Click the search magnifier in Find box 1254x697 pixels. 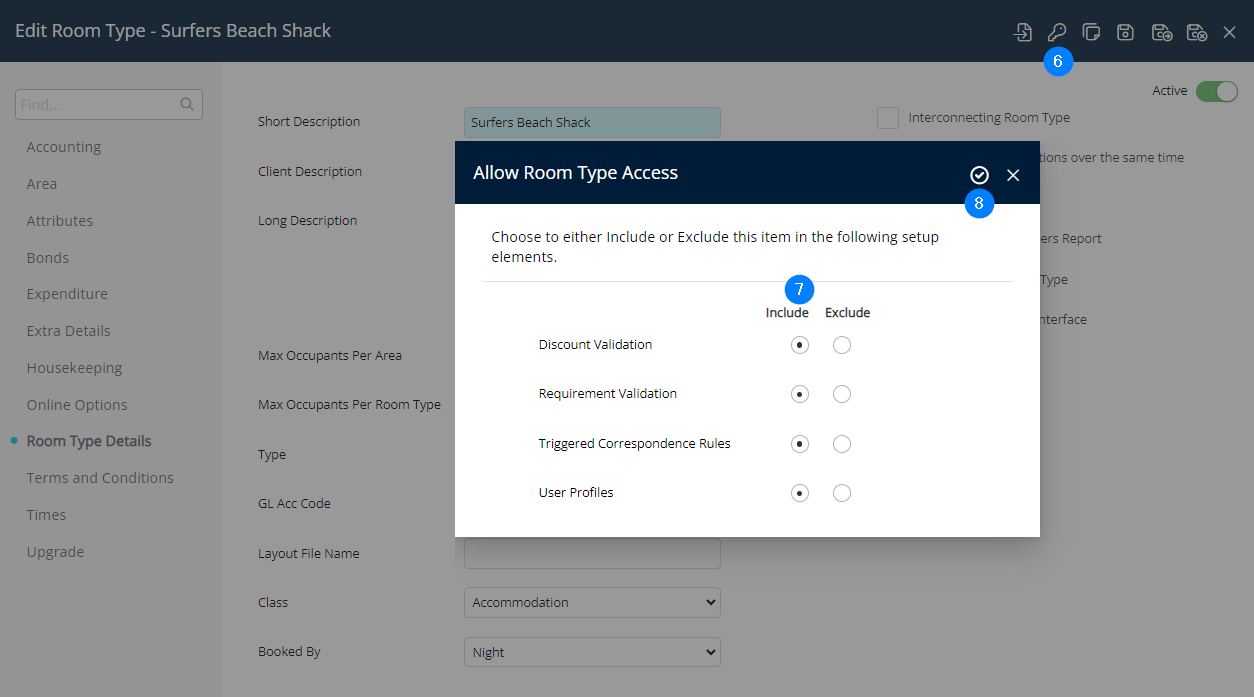(x=186, y=104)
